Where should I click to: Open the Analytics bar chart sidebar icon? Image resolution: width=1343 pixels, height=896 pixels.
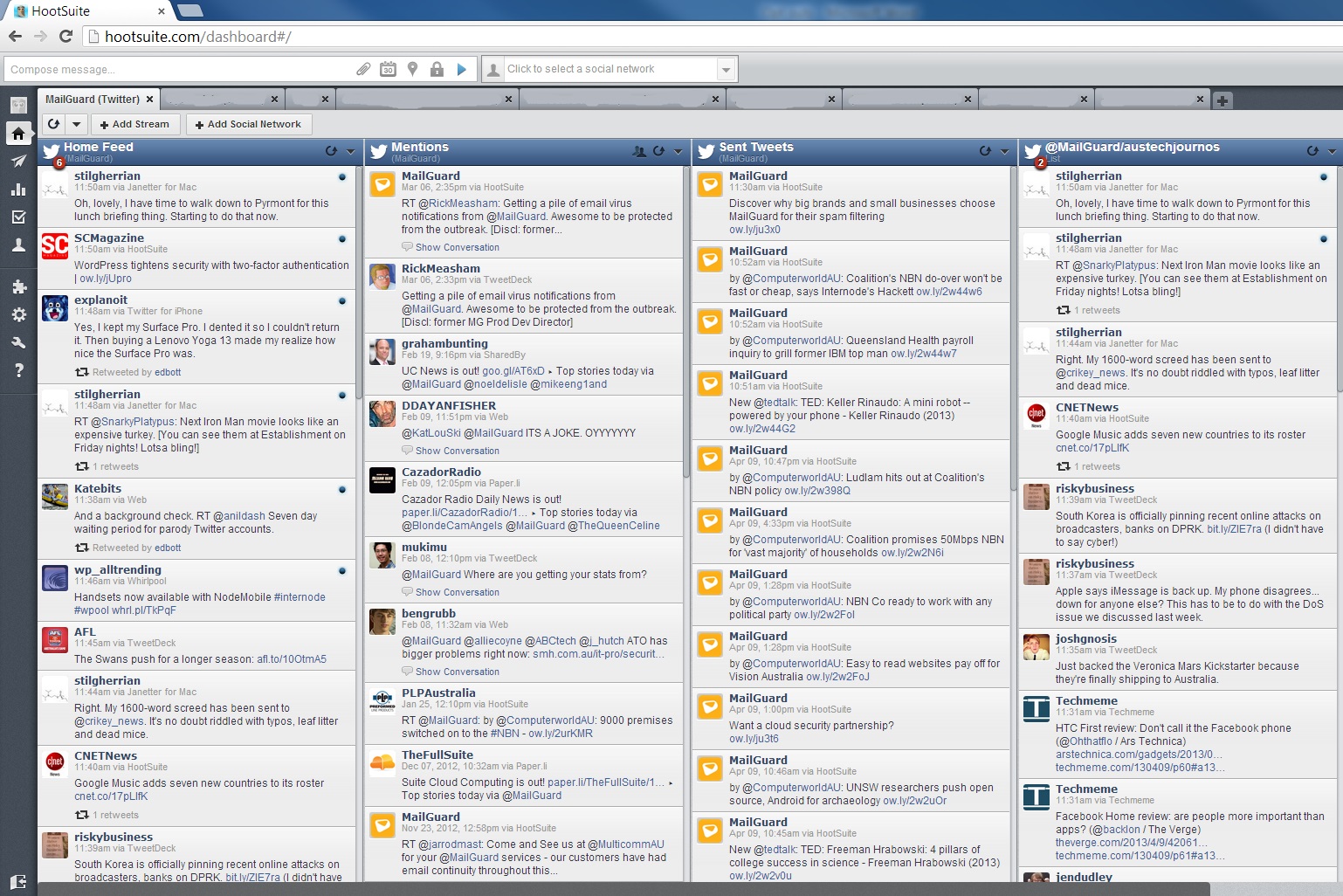pos(18,190)
